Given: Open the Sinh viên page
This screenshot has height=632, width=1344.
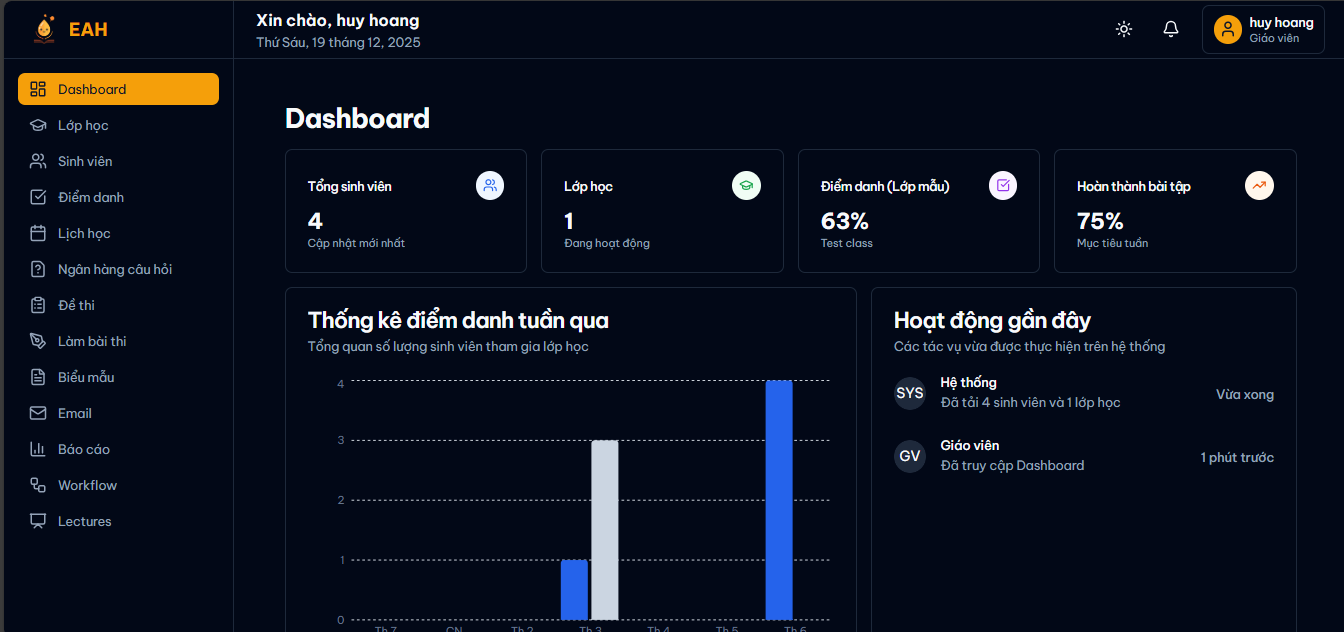Looking at the screenshot, I should 118,161.
